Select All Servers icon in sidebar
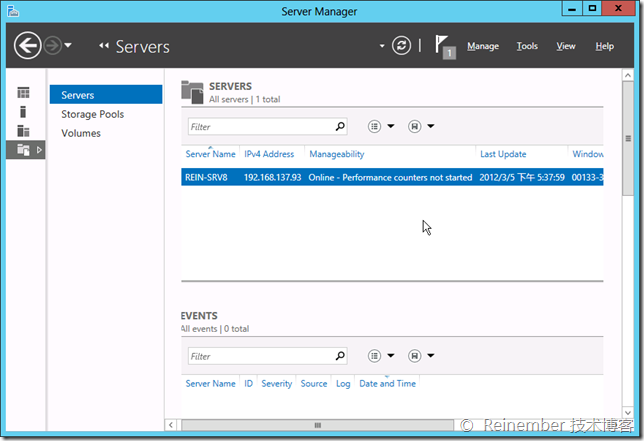Screen dimensions: 644x441 point(23,130)
